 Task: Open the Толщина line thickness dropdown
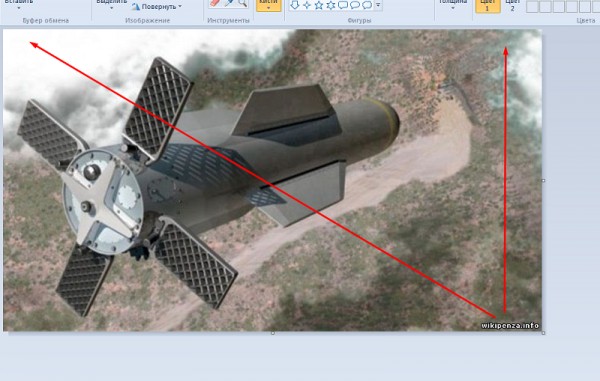tap(453, 8)
